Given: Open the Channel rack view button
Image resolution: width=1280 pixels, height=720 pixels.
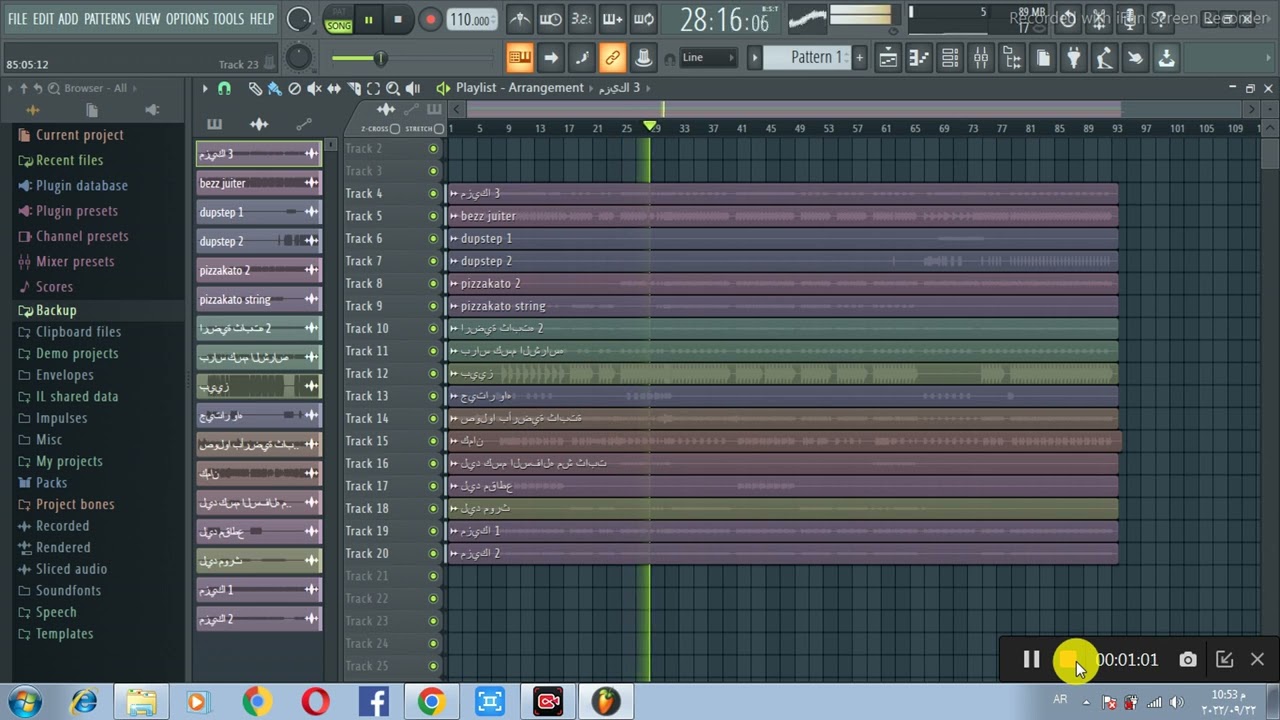Looking at the screenshot, I should click(950, 58).
